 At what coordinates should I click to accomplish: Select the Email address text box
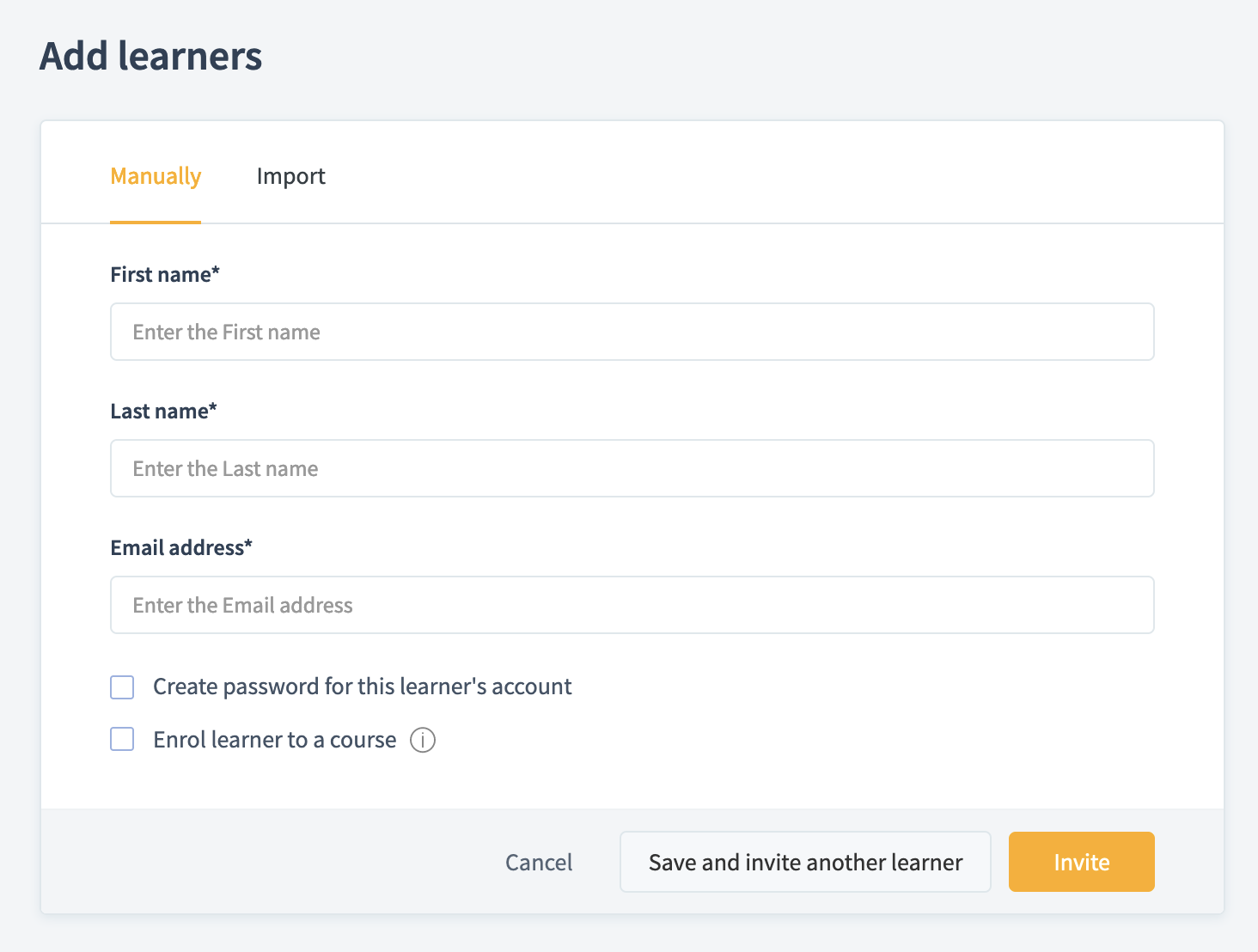click(x=632, y=605)
